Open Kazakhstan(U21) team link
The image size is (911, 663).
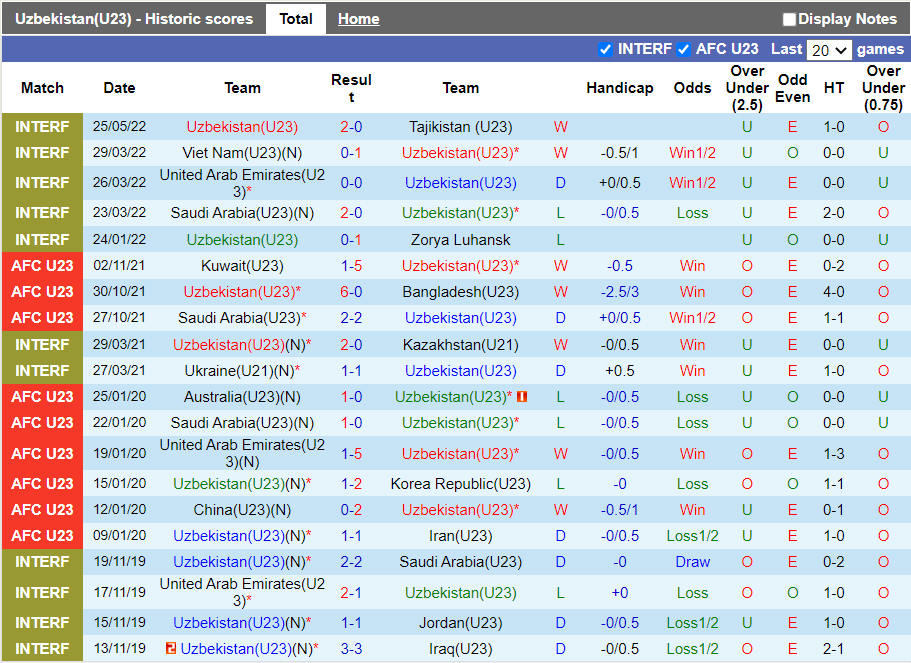(x=460, y=345)
